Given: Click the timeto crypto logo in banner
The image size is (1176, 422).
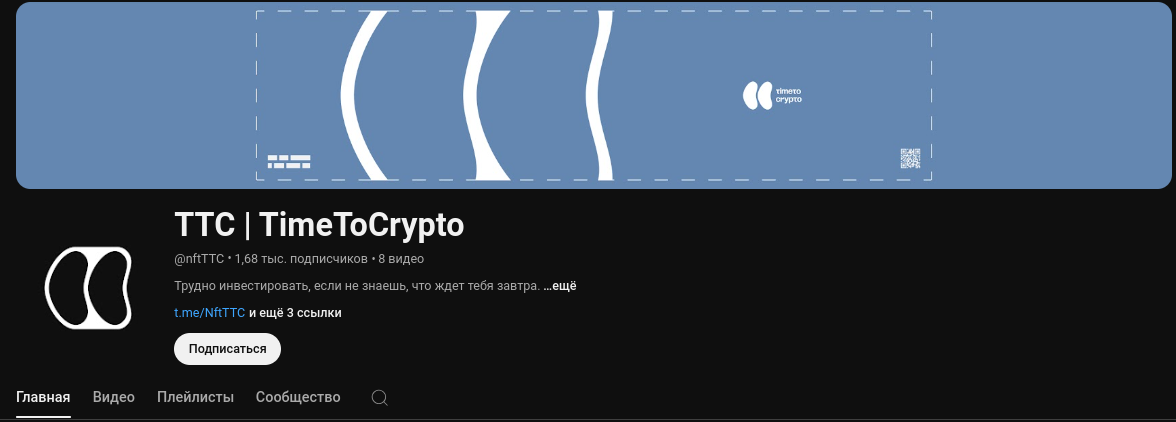Looking at the screenshot, I should coord(772,95).
